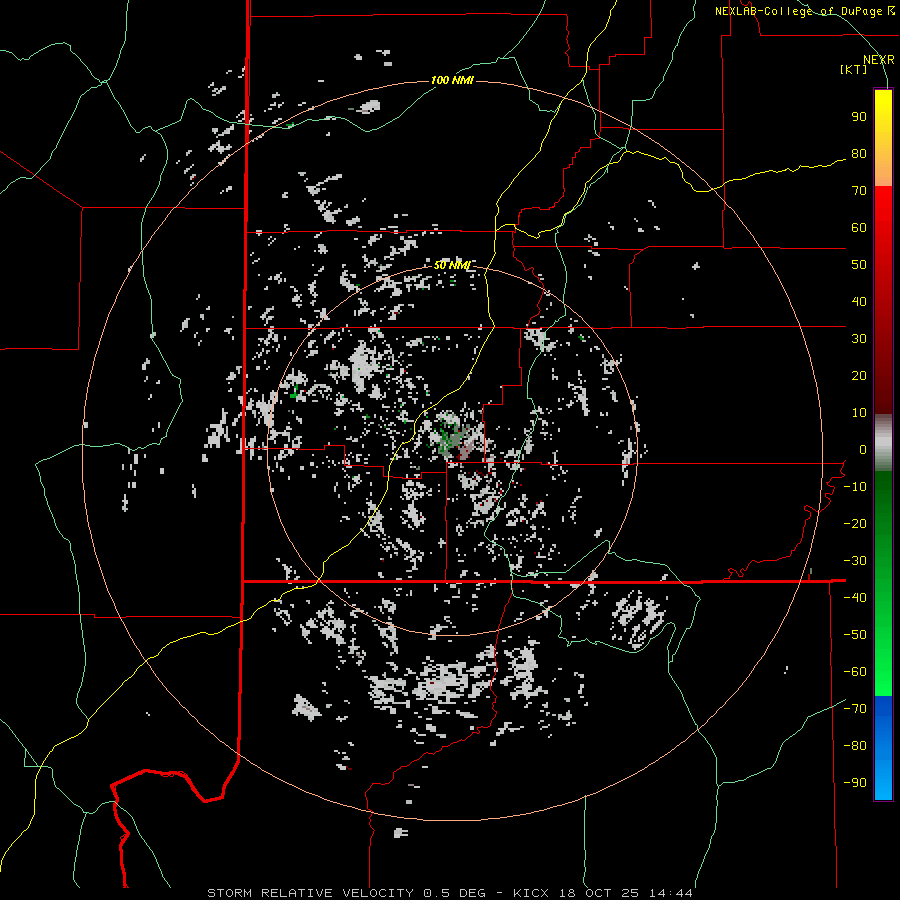Click the 0.5 DEG tilt text

pos(455,893)
